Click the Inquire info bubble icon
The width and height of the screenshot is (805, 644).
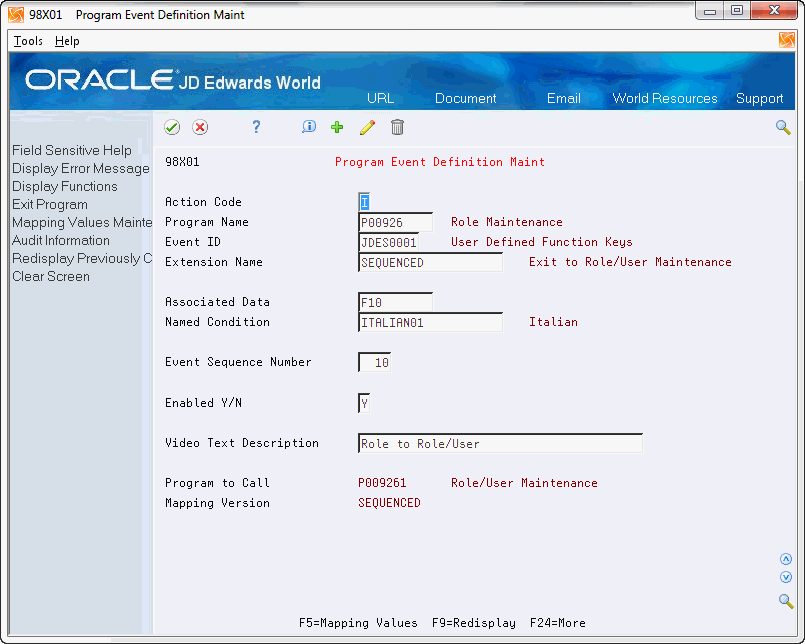pyautogui.click(x=309, y=127)
